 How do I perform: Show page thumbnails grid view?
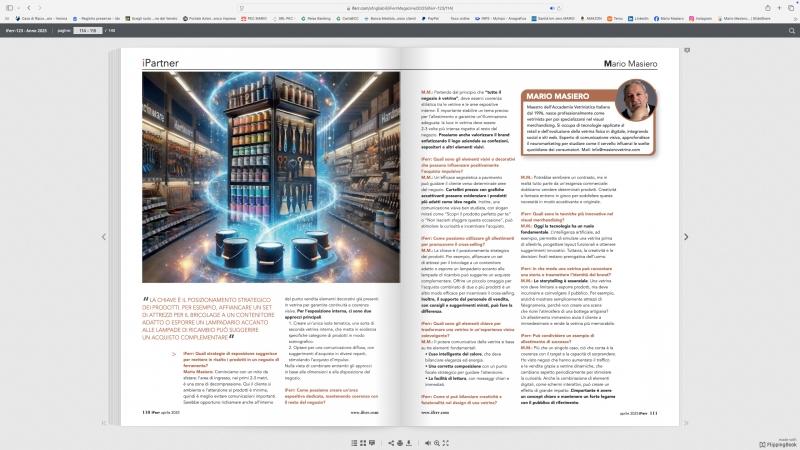tap(363, 443)
